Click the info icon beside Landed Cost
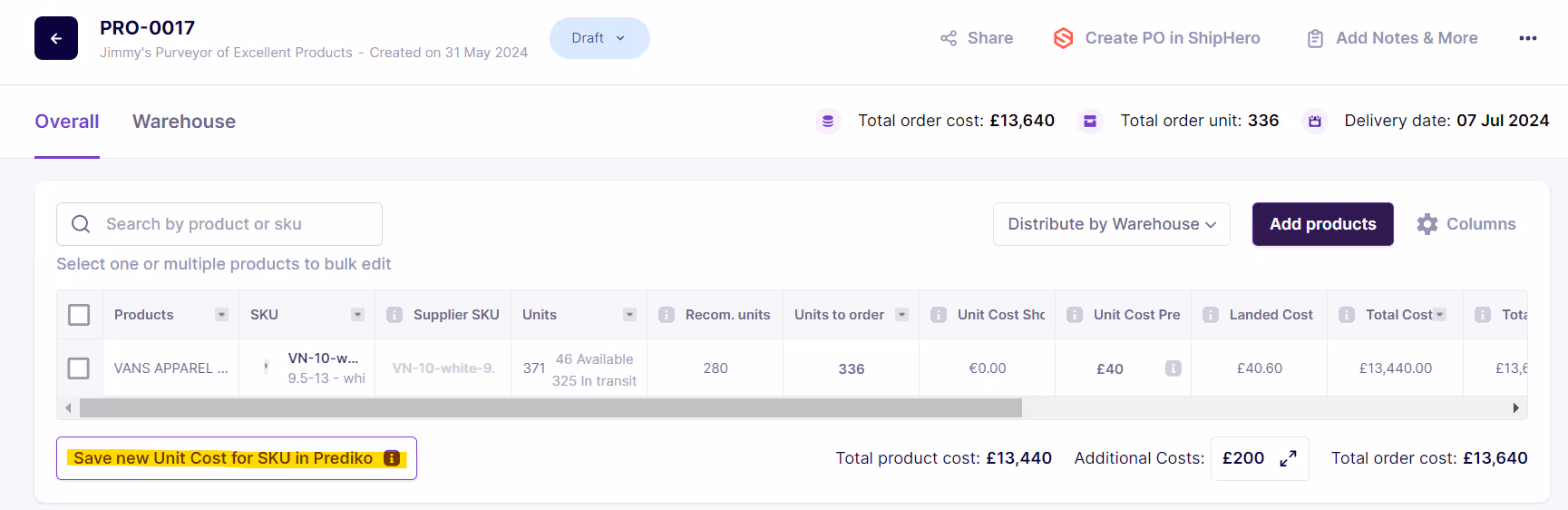Screen dimensions: 1568x510 (1211, 315)
